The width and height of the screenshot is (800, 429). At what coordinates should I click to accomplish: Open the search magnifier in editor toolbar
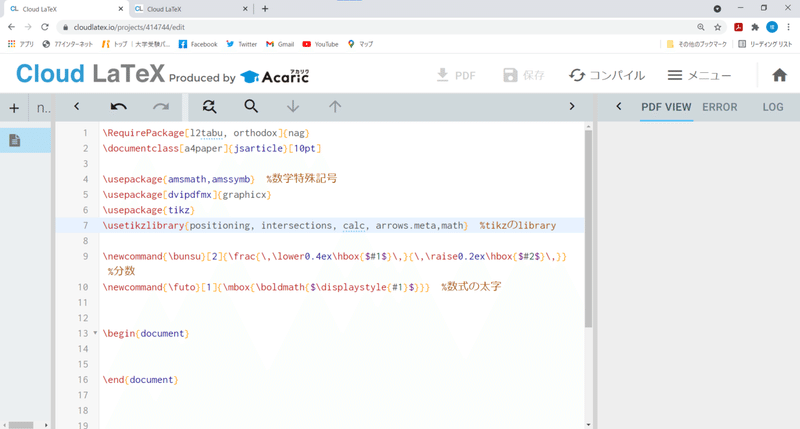[251, 106]
